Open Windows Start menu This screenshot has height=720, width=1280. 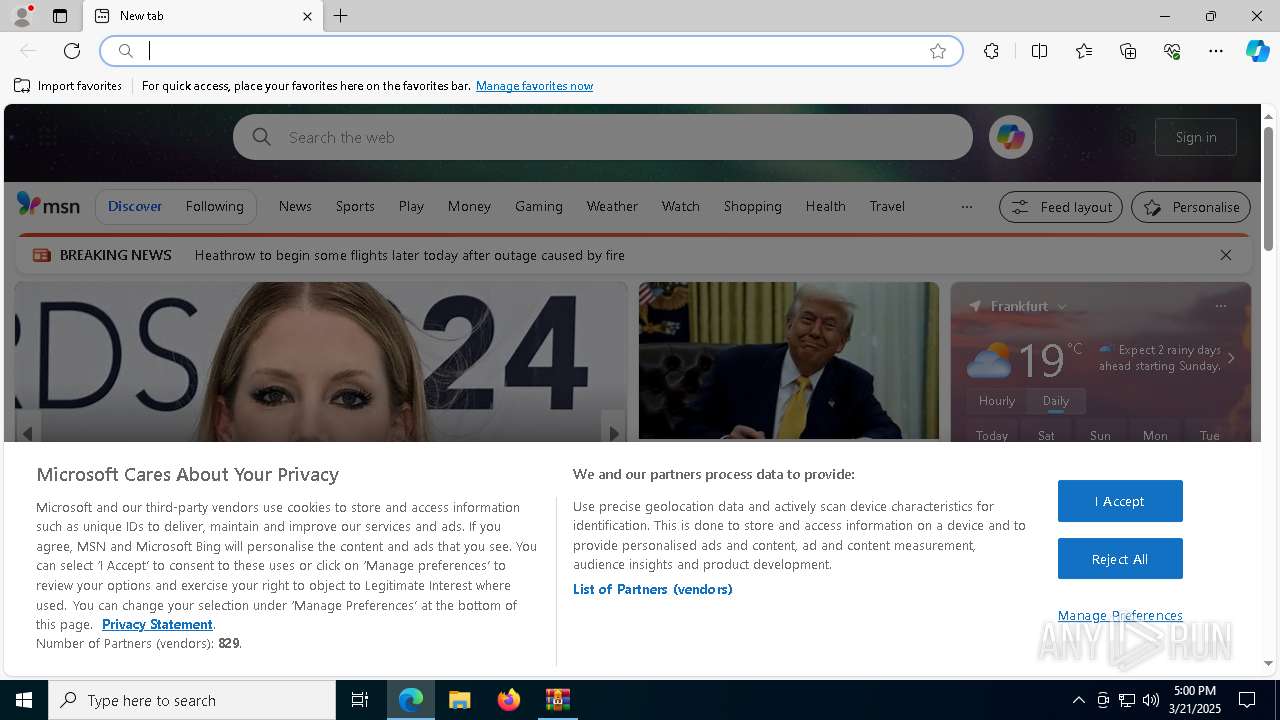[24, 700]
